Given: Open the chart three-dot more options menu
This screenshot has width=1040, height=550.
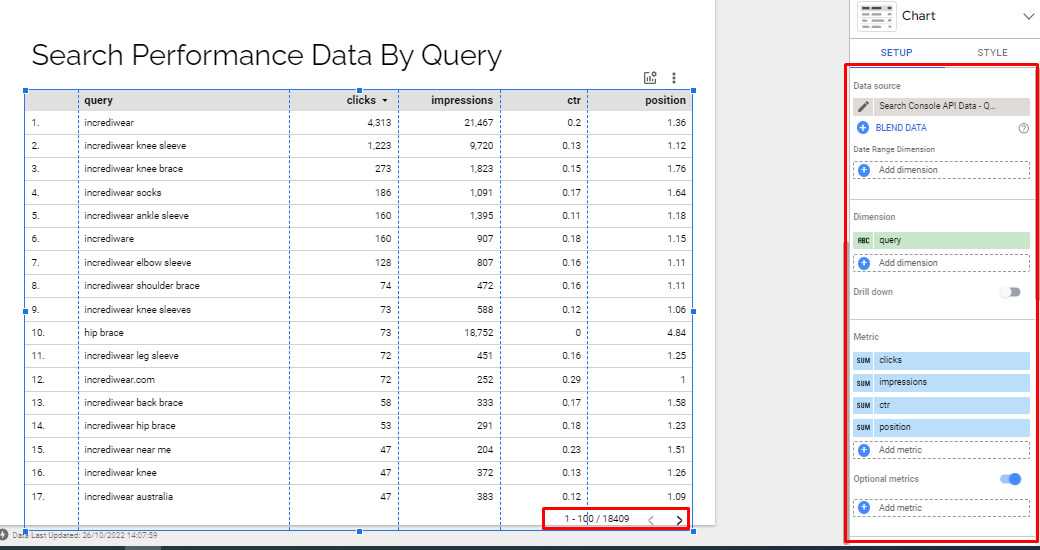Looking at the screenshot, I should (x=674, y=78).
